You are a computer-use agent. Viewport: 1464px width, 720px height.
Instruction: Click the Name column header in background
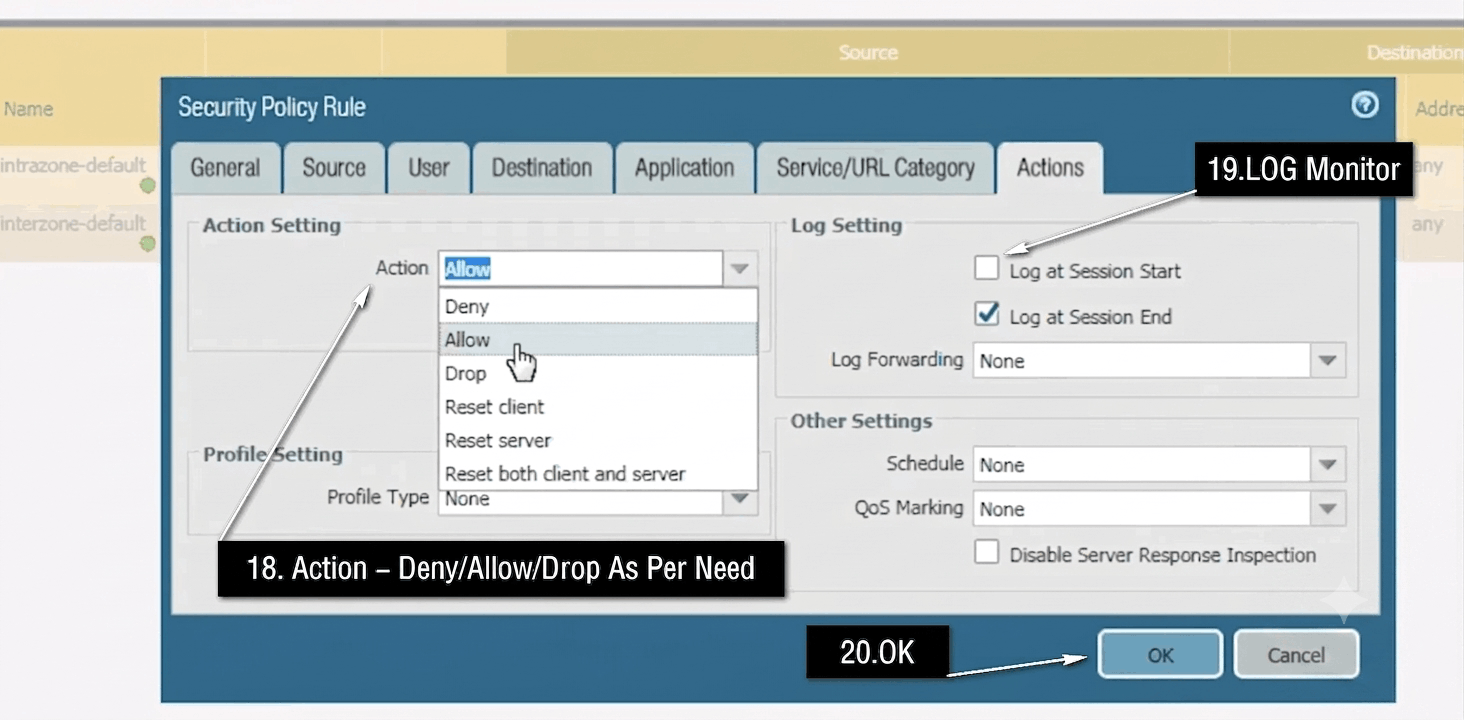(28, 109)
